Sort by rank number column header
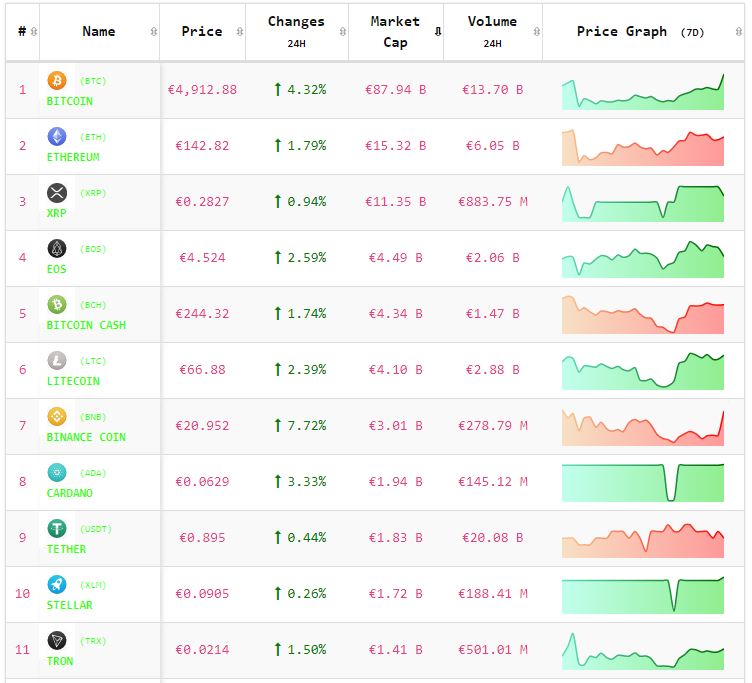 [22, 31]
